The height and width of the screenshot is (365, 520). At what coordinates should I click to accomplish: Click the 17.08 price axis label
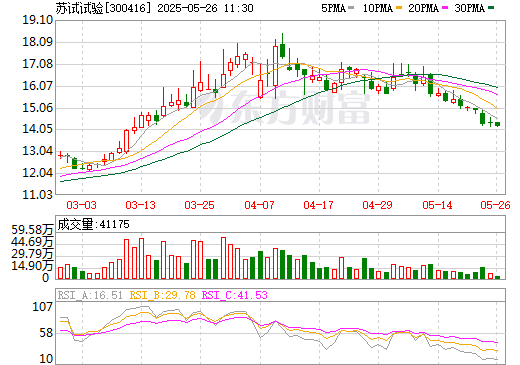[x=37, y=64]
